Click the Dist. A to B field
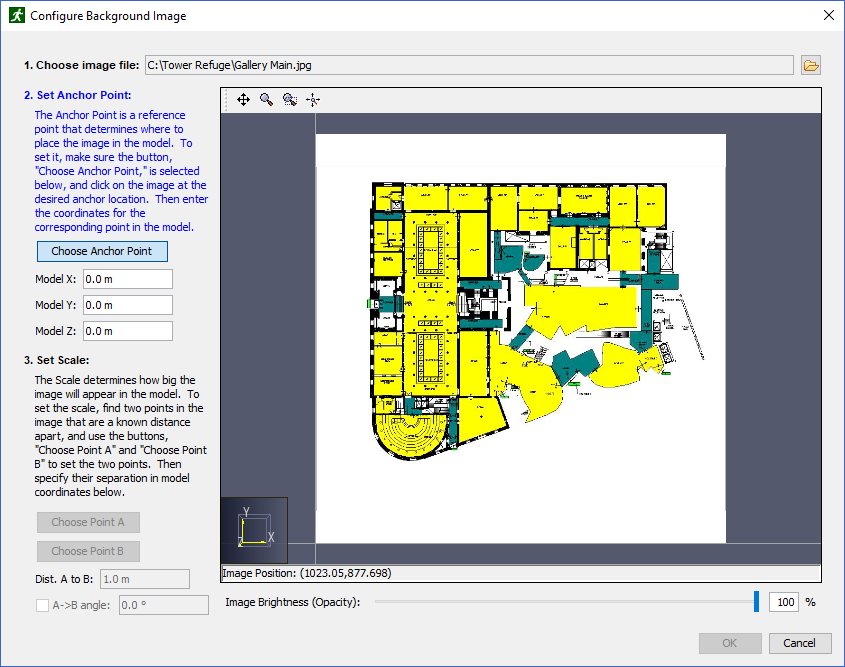 pos(145,579)
